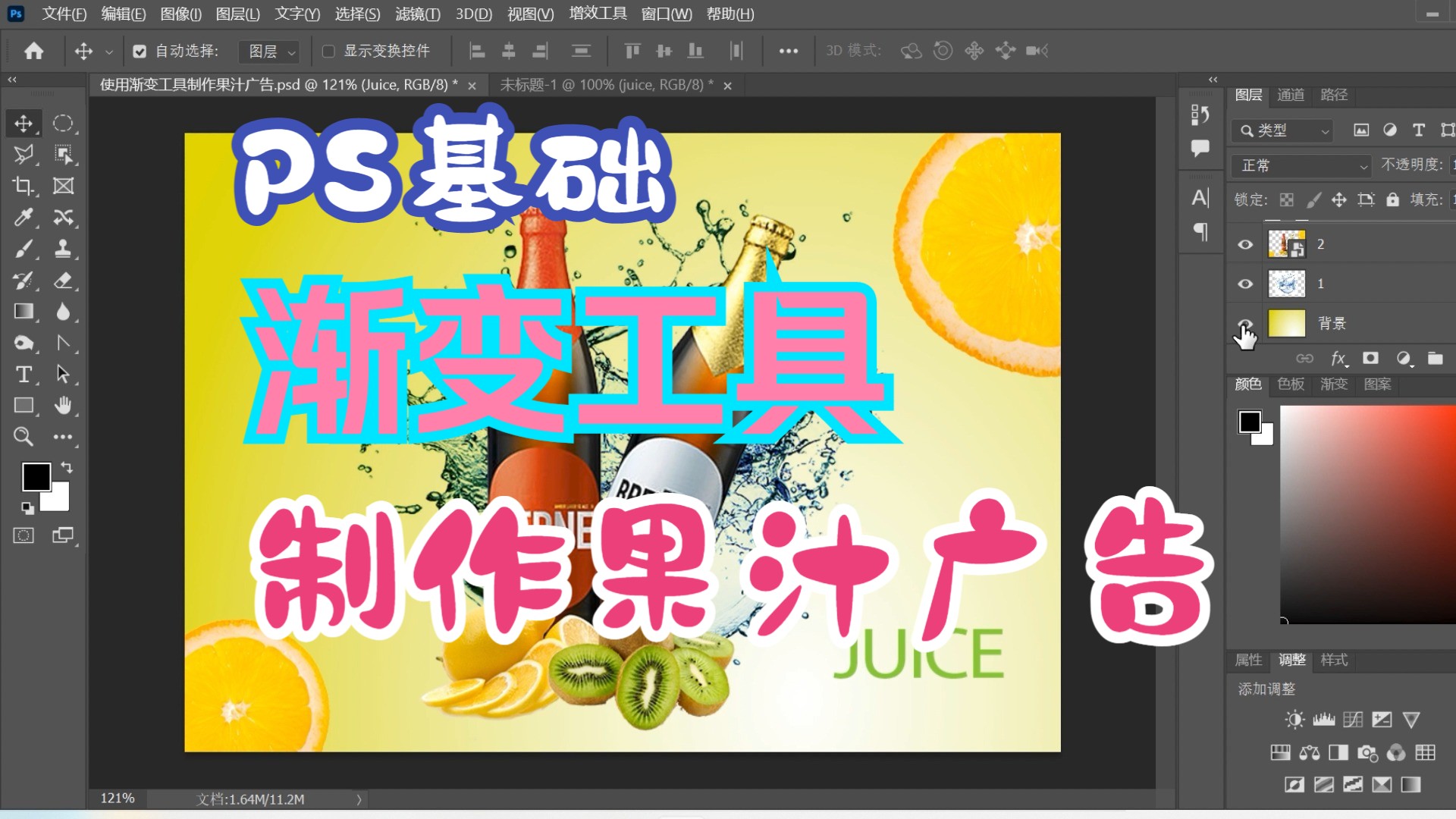
Task: Change the screen mode
Action: pyautogui.click(x=63, y=536)
